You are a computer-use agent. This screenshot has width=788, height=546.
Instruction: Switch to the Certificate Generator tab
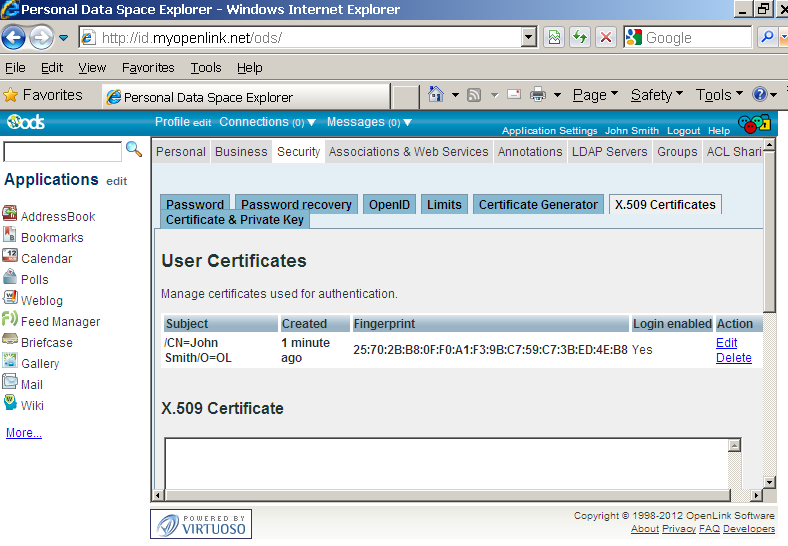click(538, 204)
